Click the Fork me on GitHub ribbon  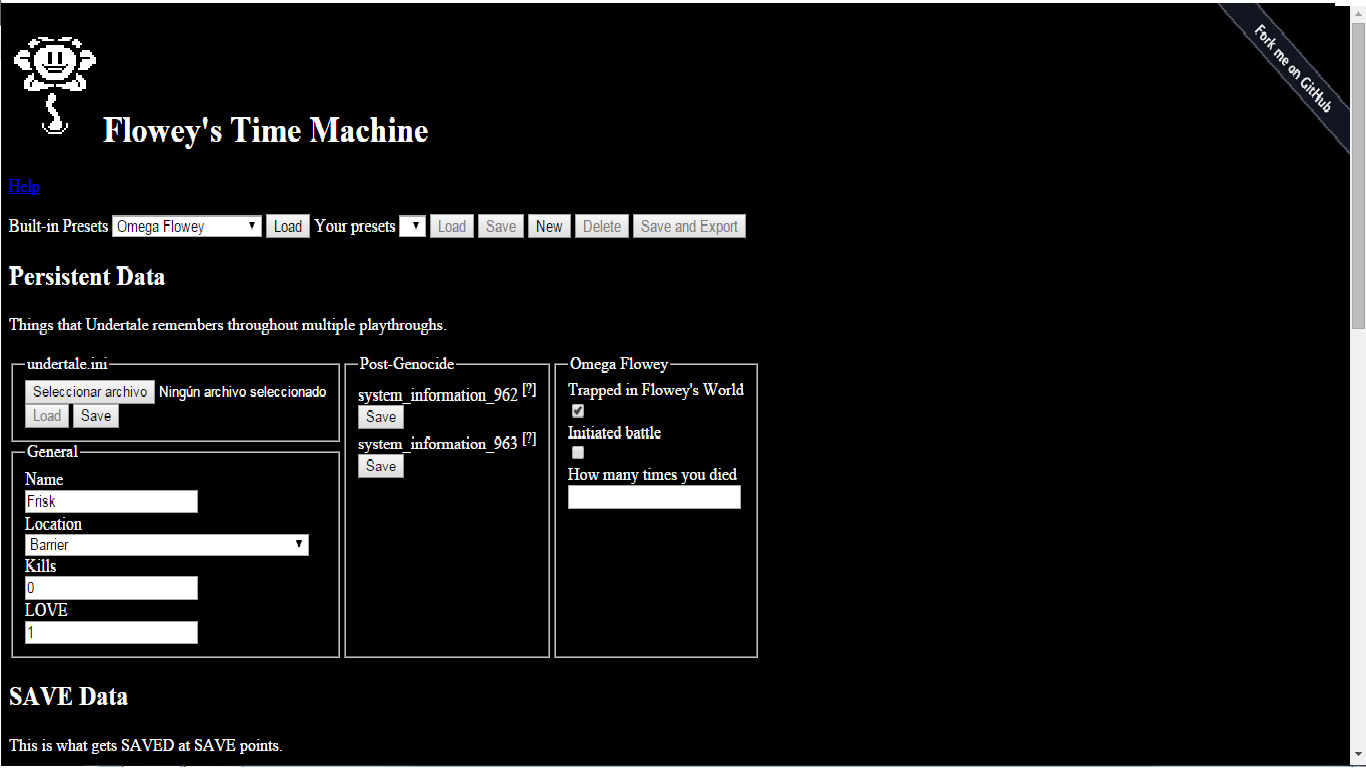(1292, 68)
